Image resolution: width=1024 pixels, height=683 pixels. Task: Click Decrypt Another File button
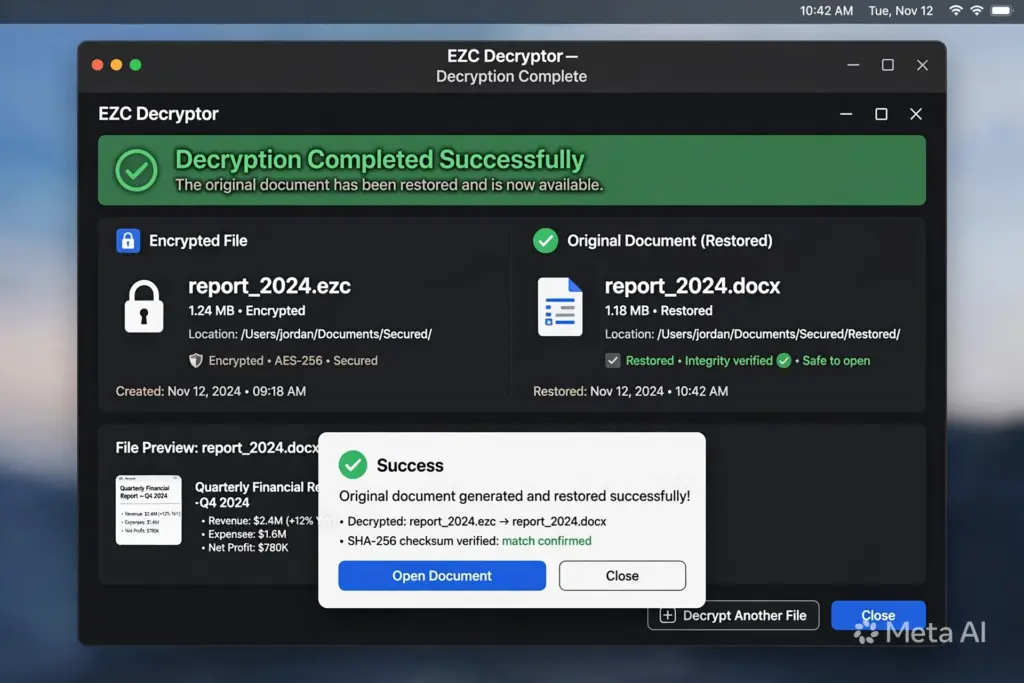coord(733,616)
